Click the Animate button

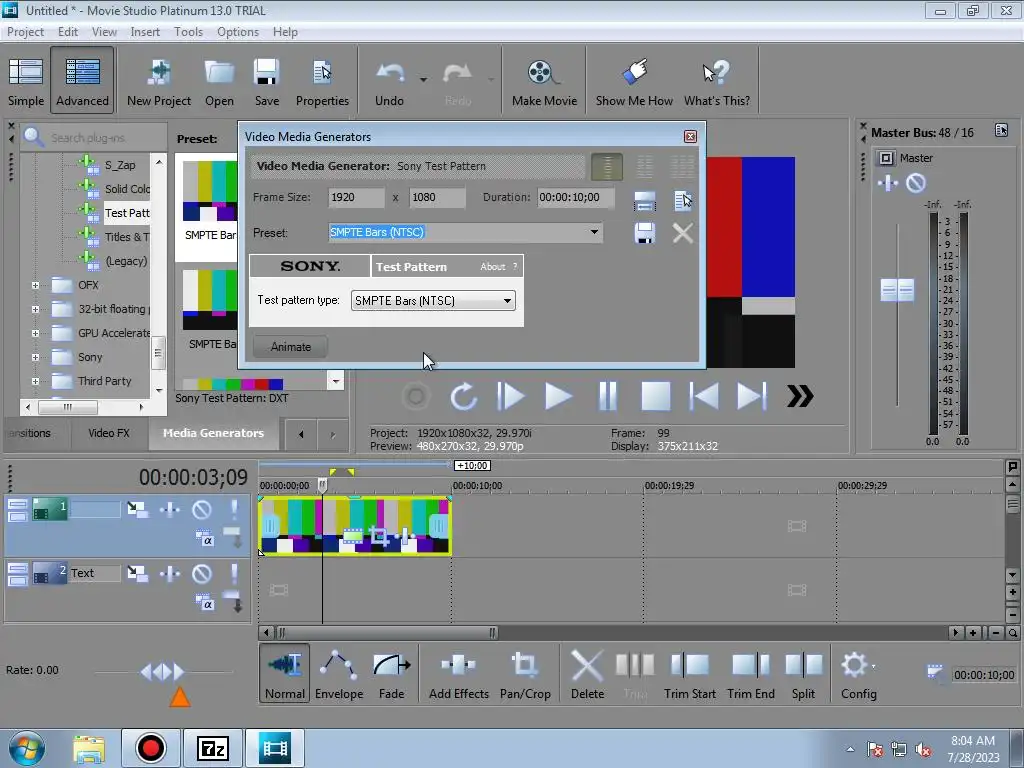coord(291,347)
